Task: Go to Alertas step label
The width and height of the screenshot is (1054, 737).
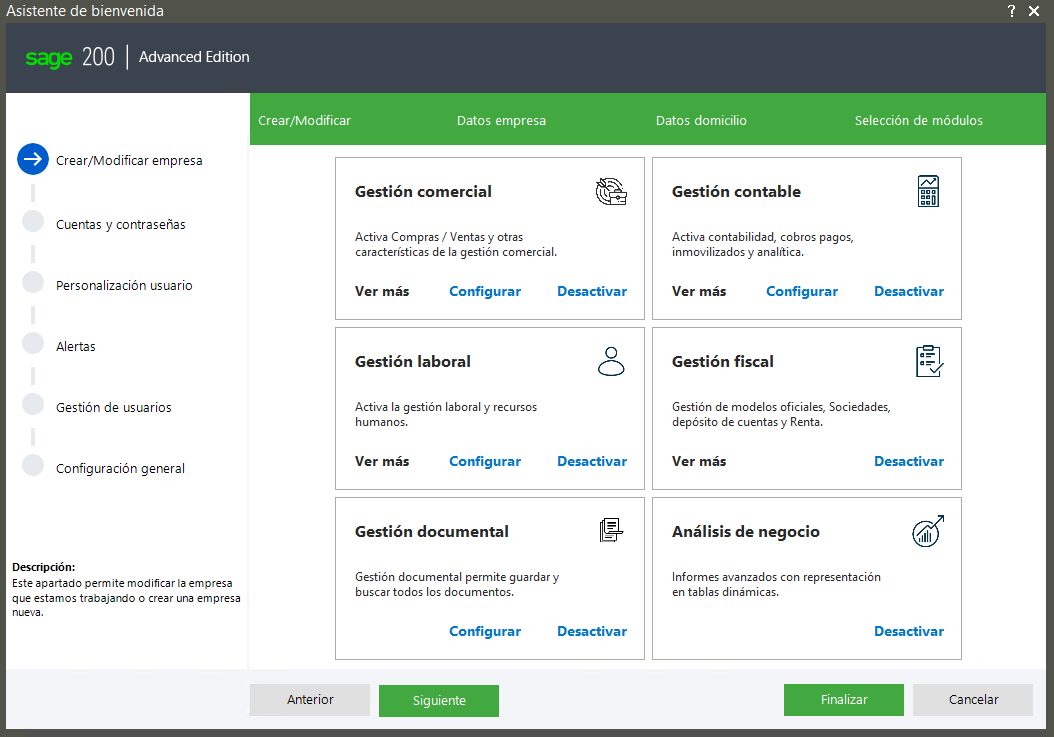Action: click(x=76, y=346)
